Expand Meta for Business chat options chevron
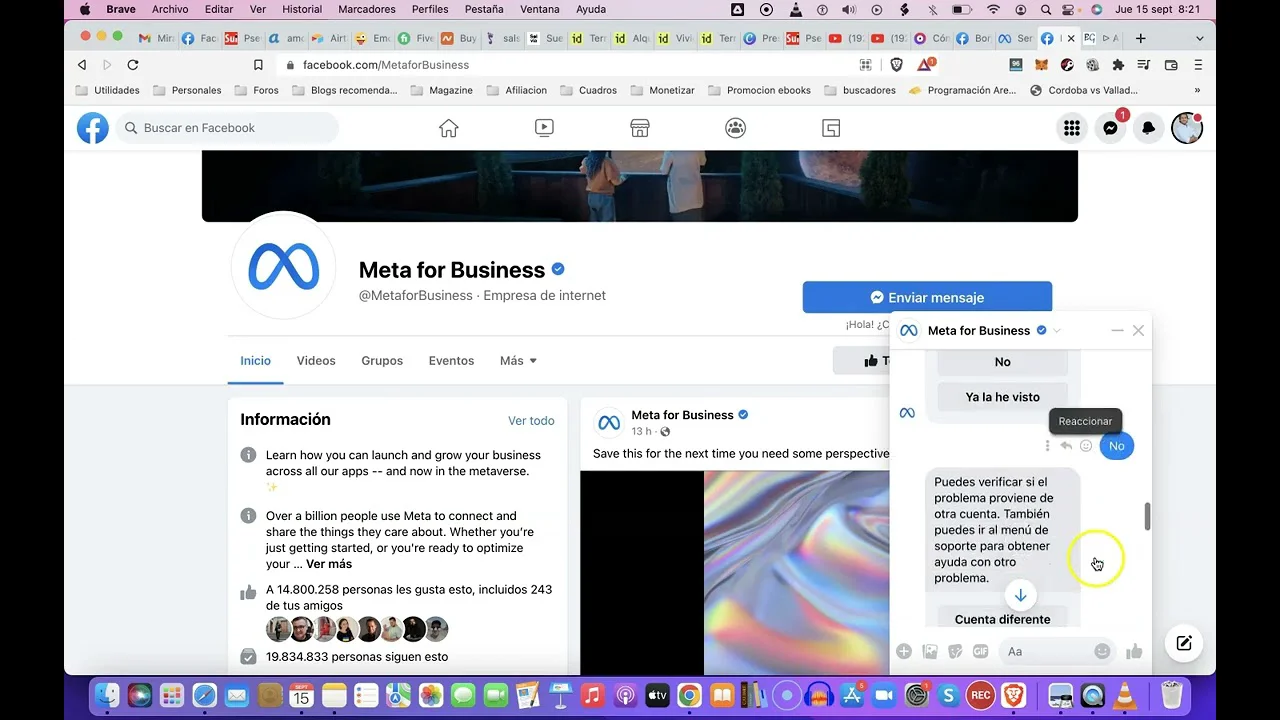 [1057, 331]
